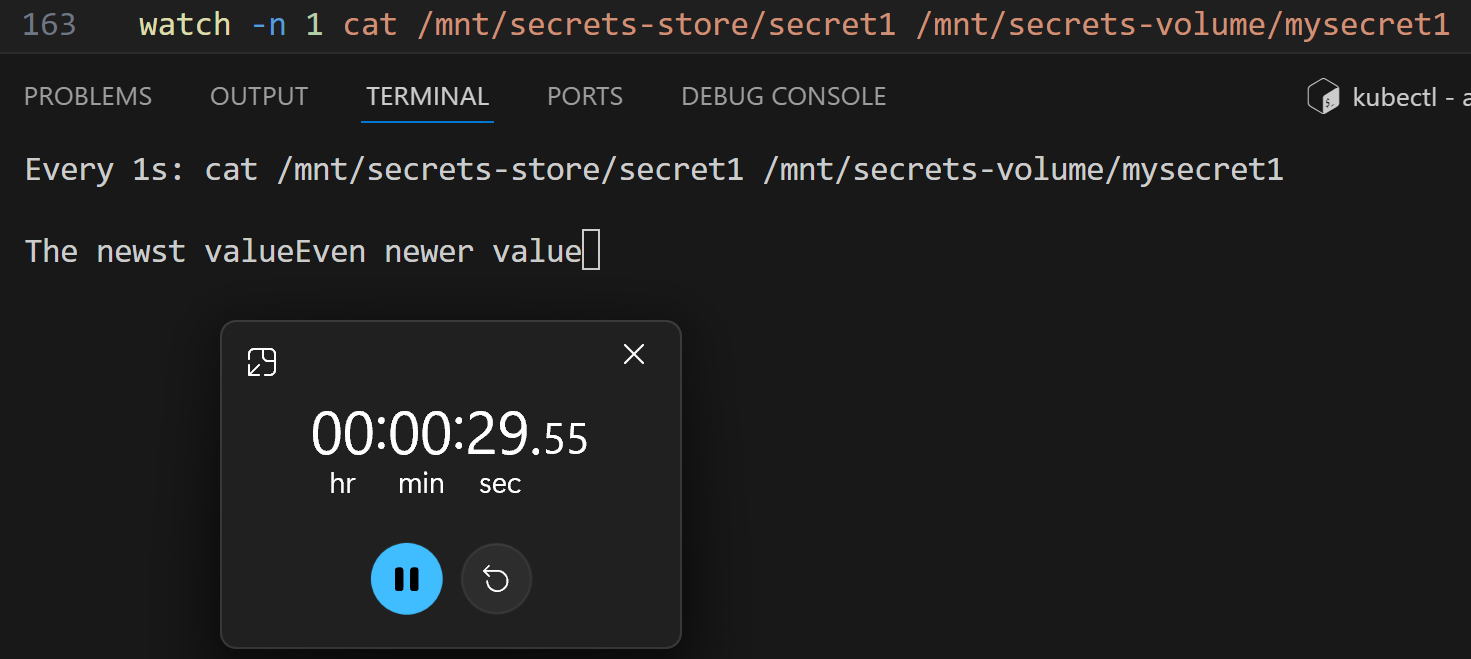Open the OUTPUT panel tab

(259, 97)
